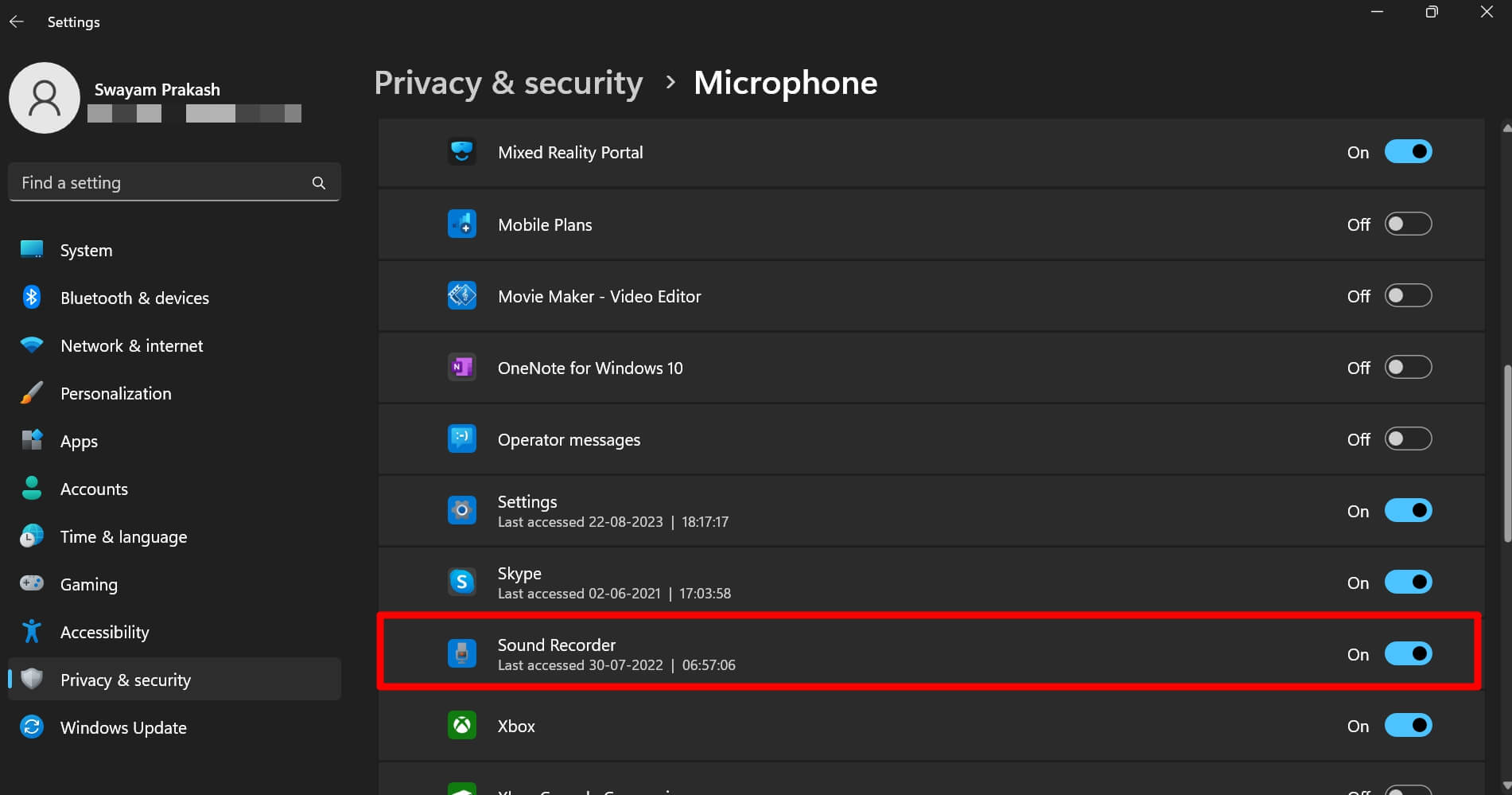Click the Find a setting search field
1512x795 pixels.
tap(159, 182)
